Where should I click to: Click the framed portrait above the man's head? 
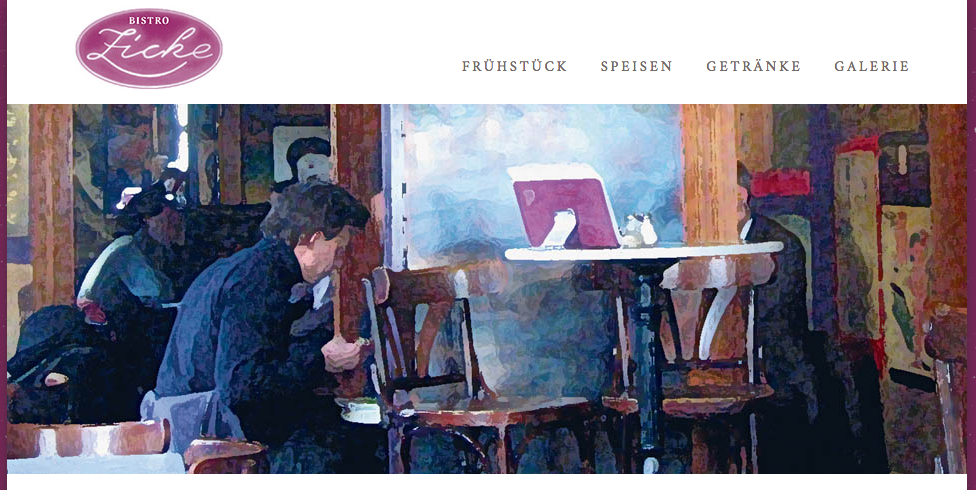coord(301,154)
